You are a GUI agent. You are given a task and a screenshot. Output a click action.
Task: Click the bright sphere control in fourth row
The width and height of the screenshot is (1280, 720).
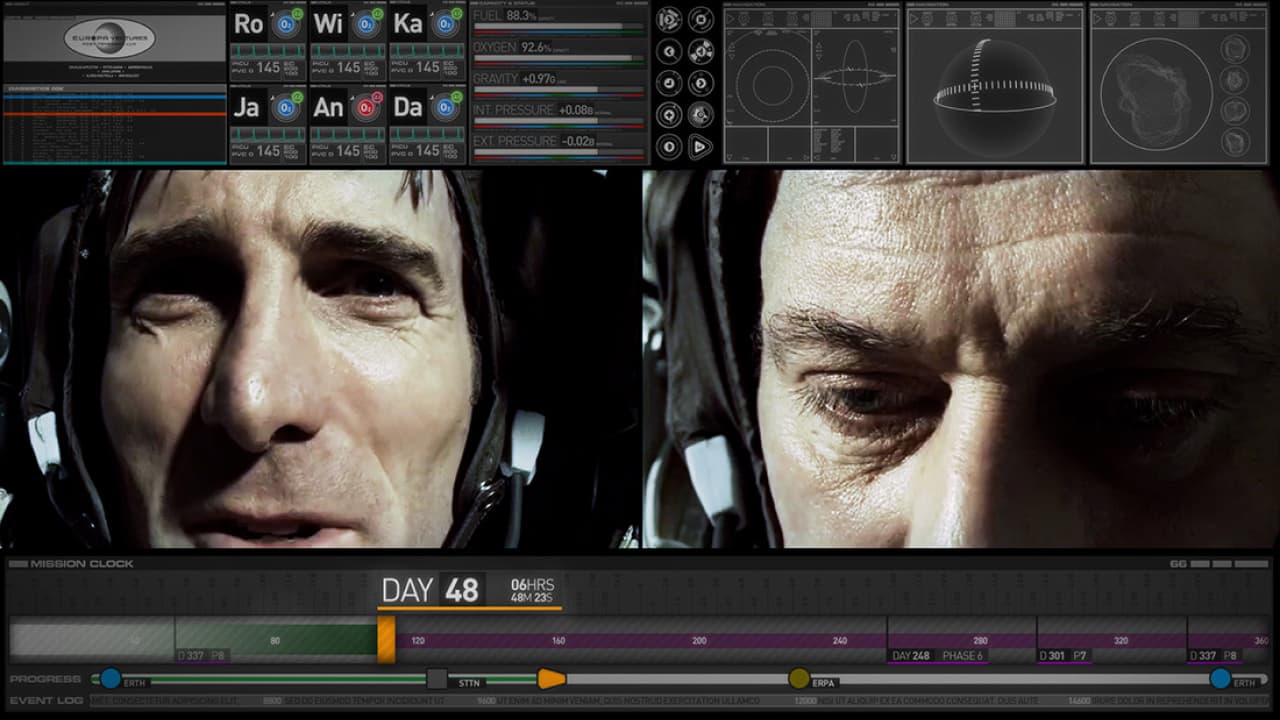tap(701, 116)
